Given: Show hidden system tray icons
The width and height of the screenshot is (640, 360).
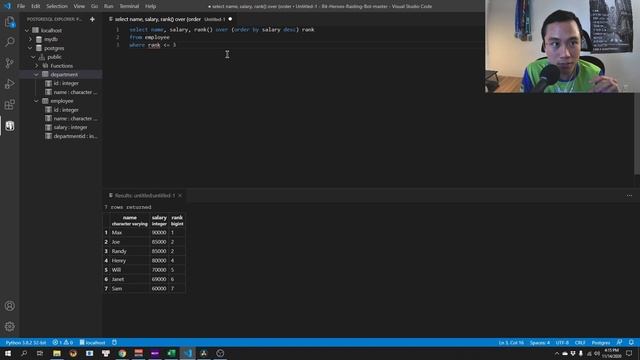Looking at the screenshot, I should click(x=556, y=353).
